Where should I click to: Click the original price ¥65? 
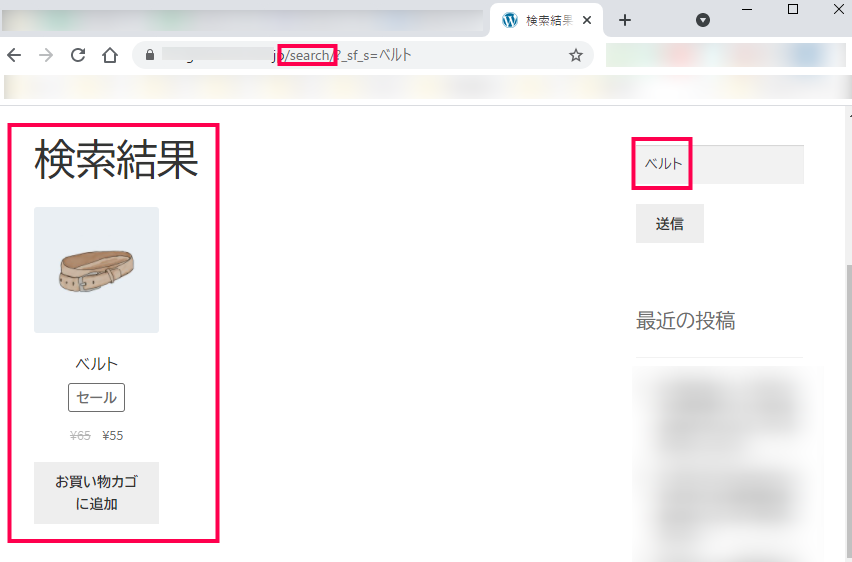click(80, 435)
